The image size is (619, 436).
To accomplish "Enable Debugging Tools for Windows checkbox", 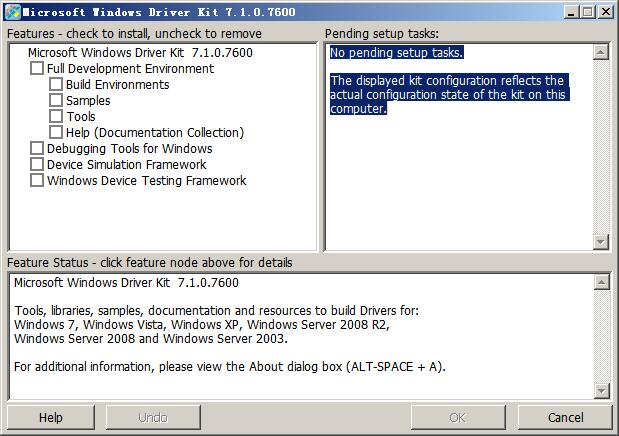I will [37, 148].
